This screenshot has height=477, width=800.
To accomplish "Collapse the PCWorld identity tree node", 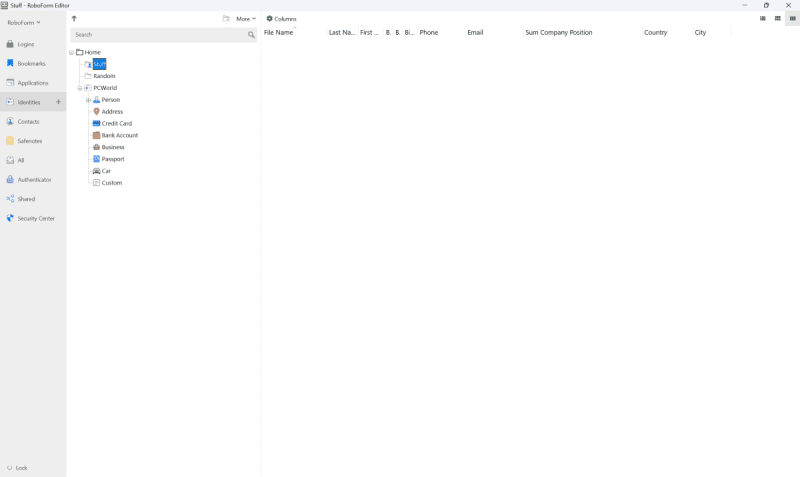I will (79, 88).
